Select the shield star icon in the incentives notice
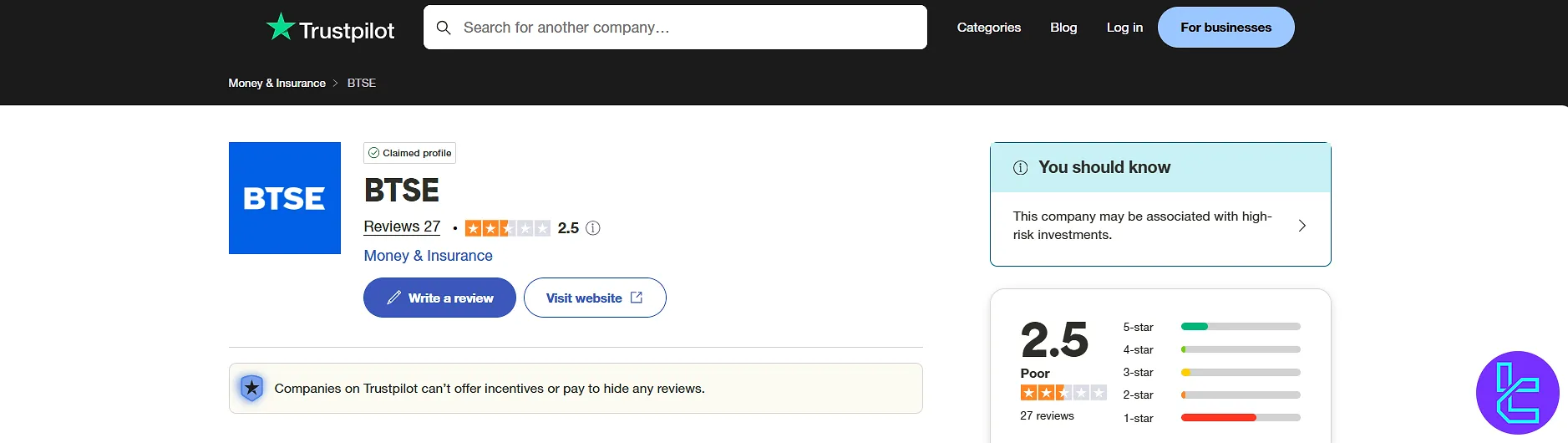Viewport: 1568px width, 443px height. point(251,388)
